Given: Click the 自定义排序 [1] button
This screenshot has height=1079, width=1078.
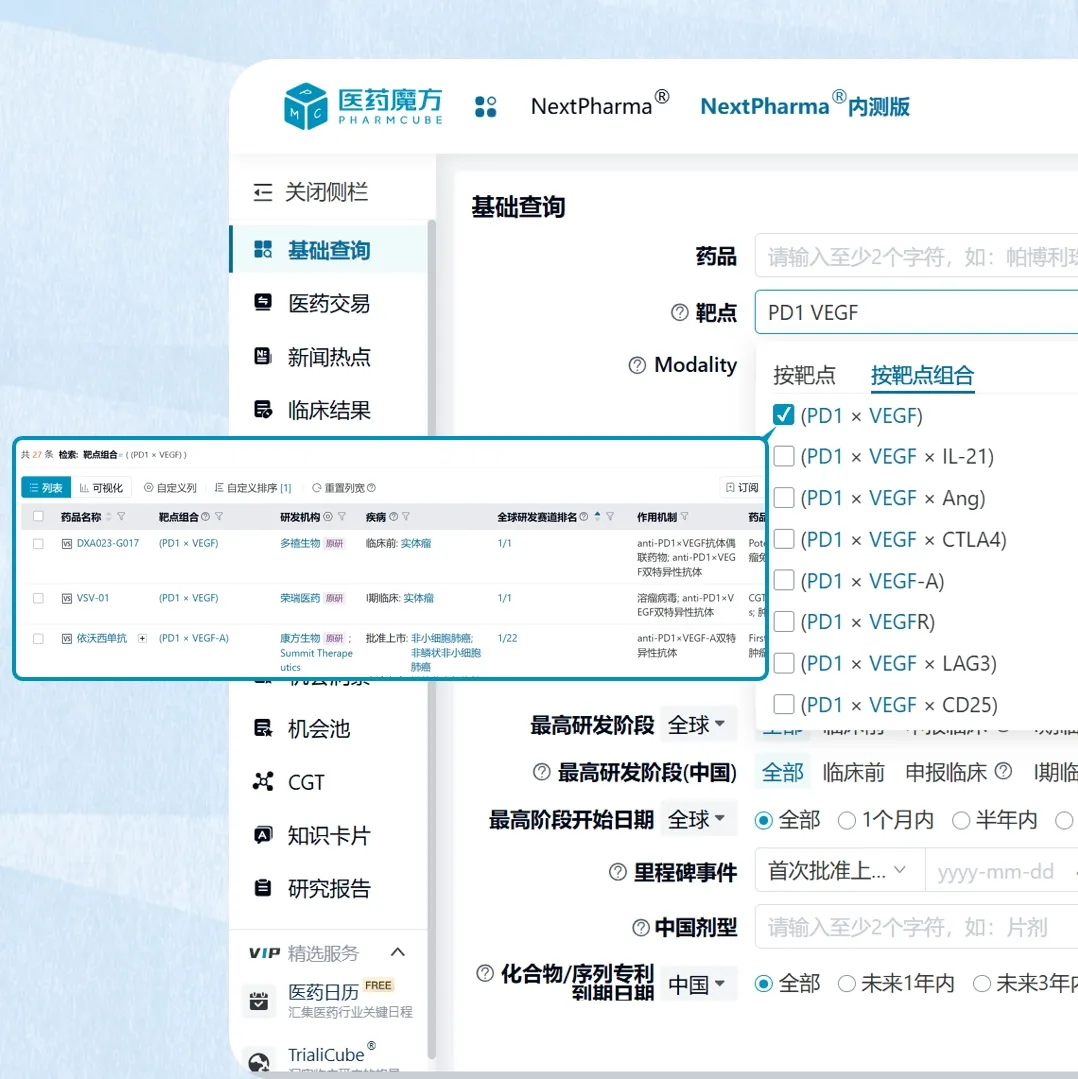Looking at the screenshot, I should [253, 488].
